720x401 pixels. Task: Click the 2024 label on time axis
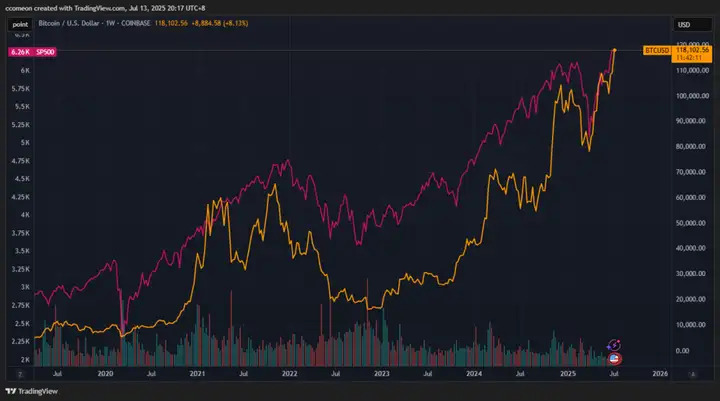pyautogui.click(x=474, y=374)
